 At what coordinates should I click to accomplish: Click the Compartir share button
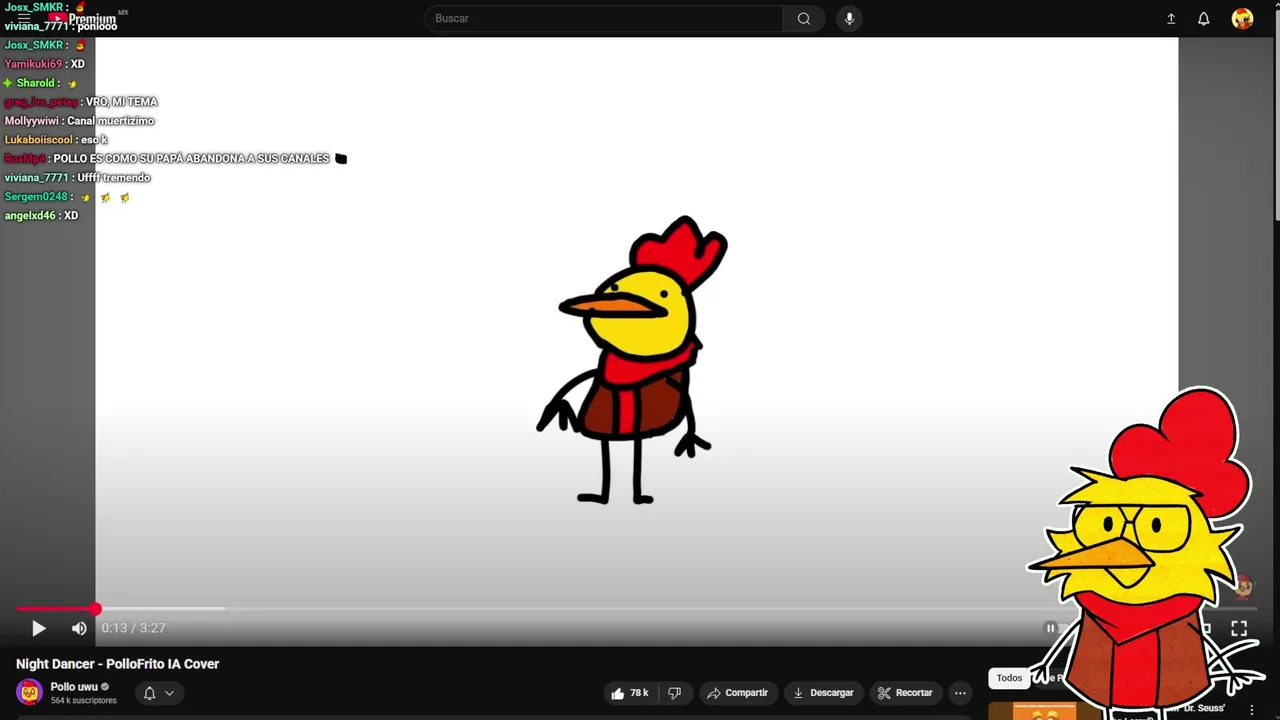pos(737,693)
